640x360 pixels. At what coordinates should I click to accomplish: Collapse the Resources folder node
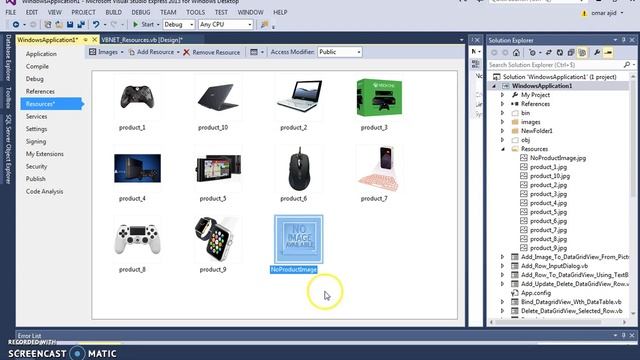coord(502,149)
